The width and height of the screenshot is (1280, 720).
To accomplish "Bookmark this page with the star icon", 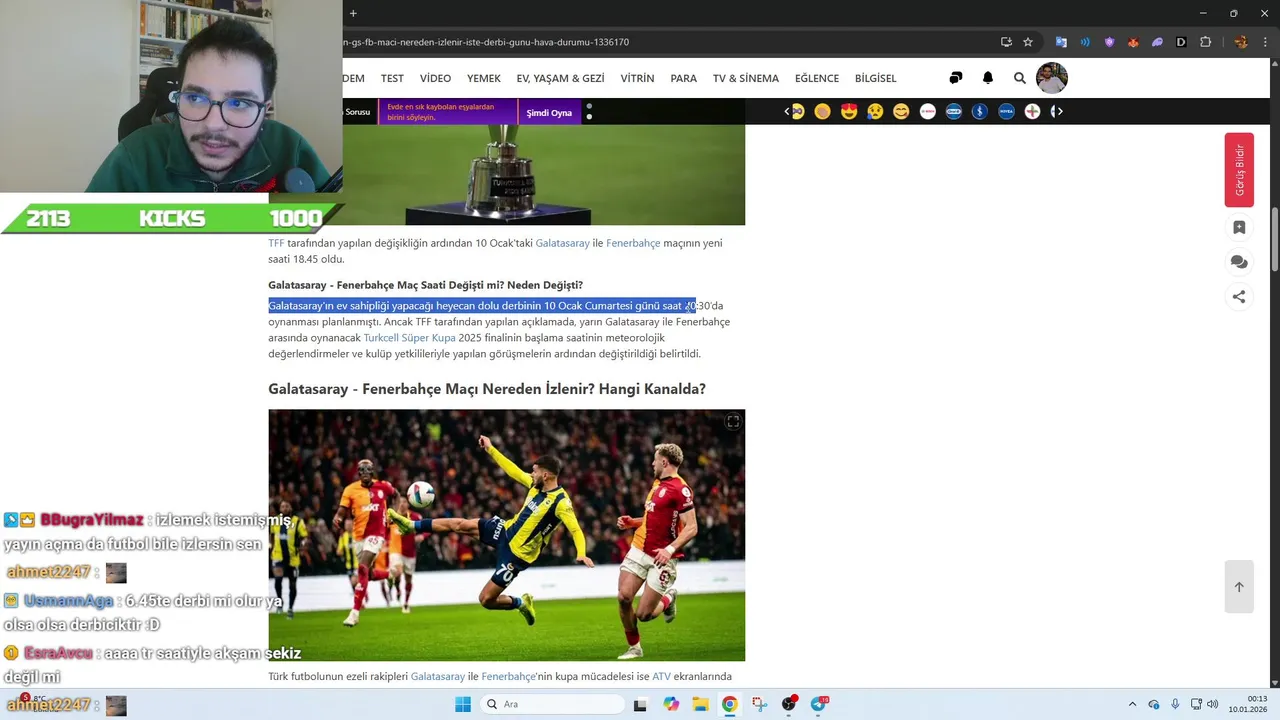I will click(1028, 42).
